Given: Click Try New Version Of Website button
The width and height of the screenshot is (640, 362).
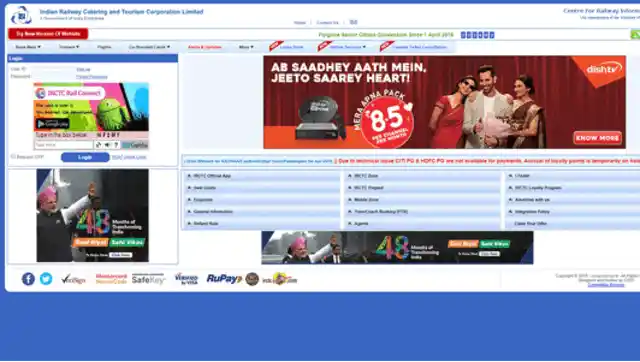Looking at the screenshot, I should [x=48, y=34].
